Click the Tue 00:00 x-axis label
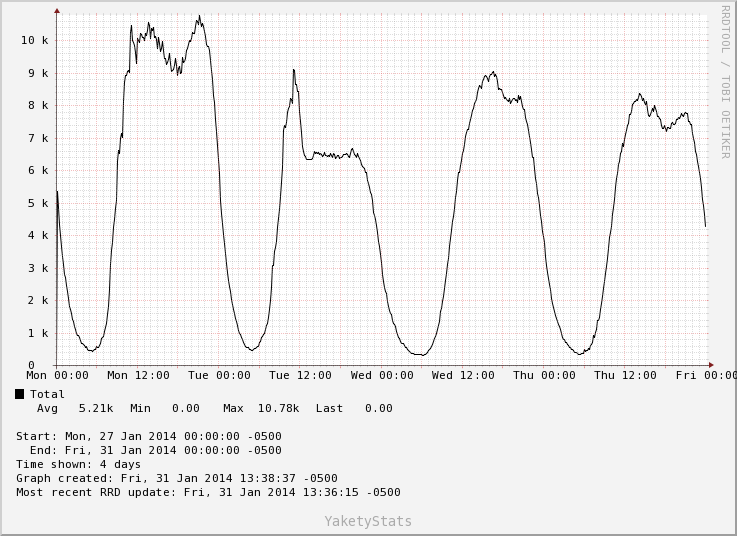 220,376
